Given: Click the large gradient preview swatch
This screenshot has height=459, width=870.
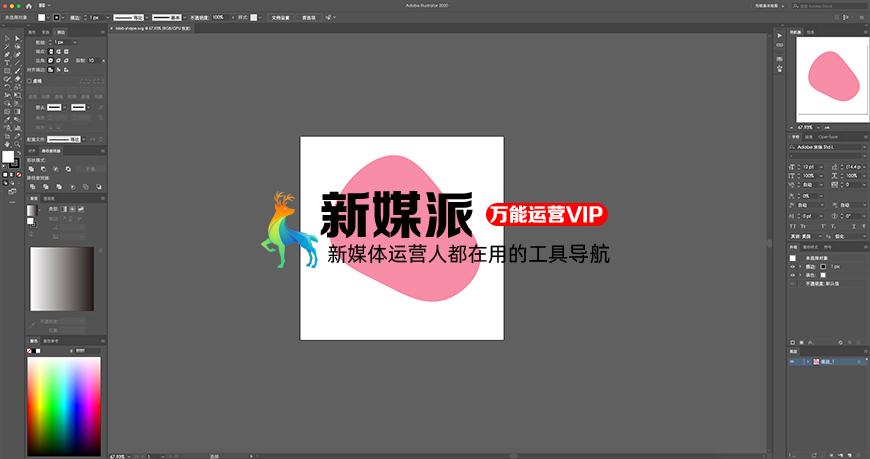Looking at the screenshot, I should [x=62, y=279].
